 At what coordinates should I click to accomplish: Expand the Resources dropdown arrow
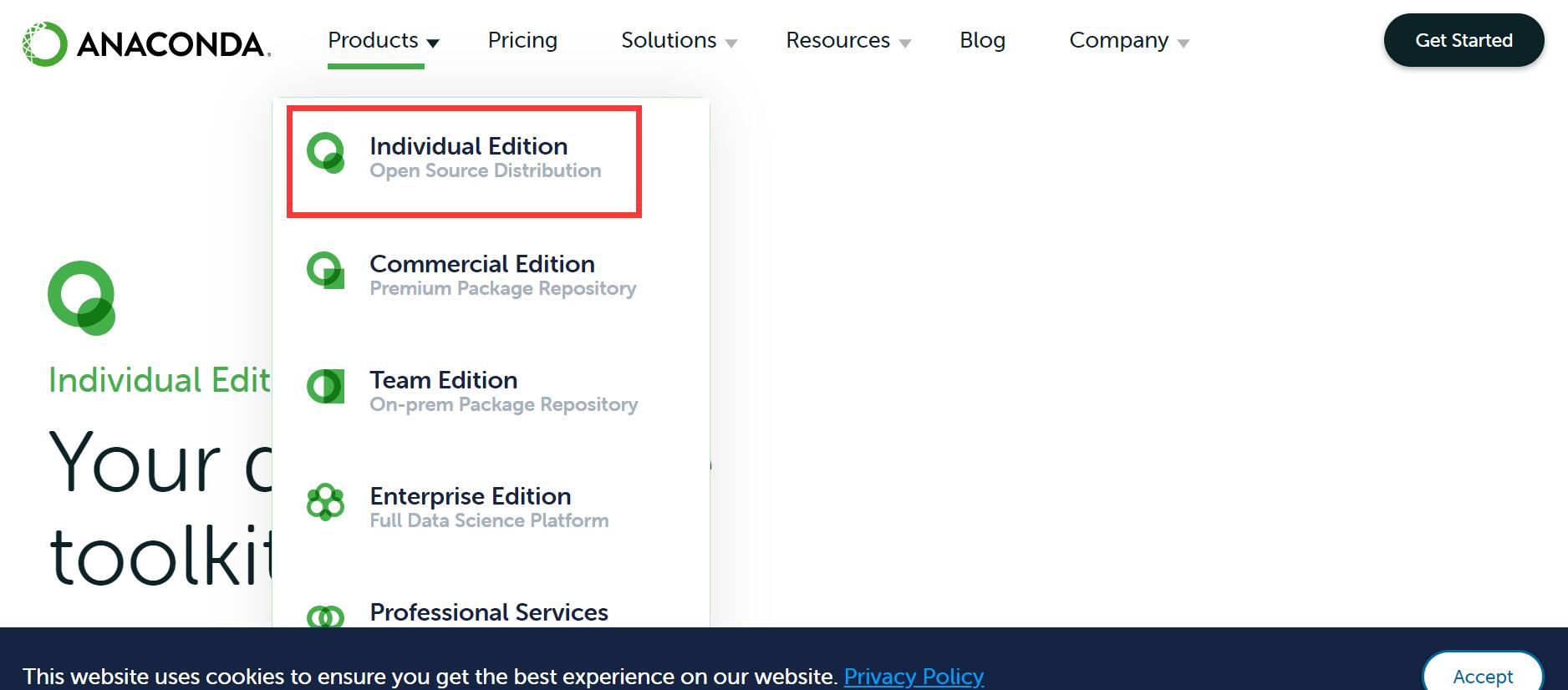(x=904, y=43)
